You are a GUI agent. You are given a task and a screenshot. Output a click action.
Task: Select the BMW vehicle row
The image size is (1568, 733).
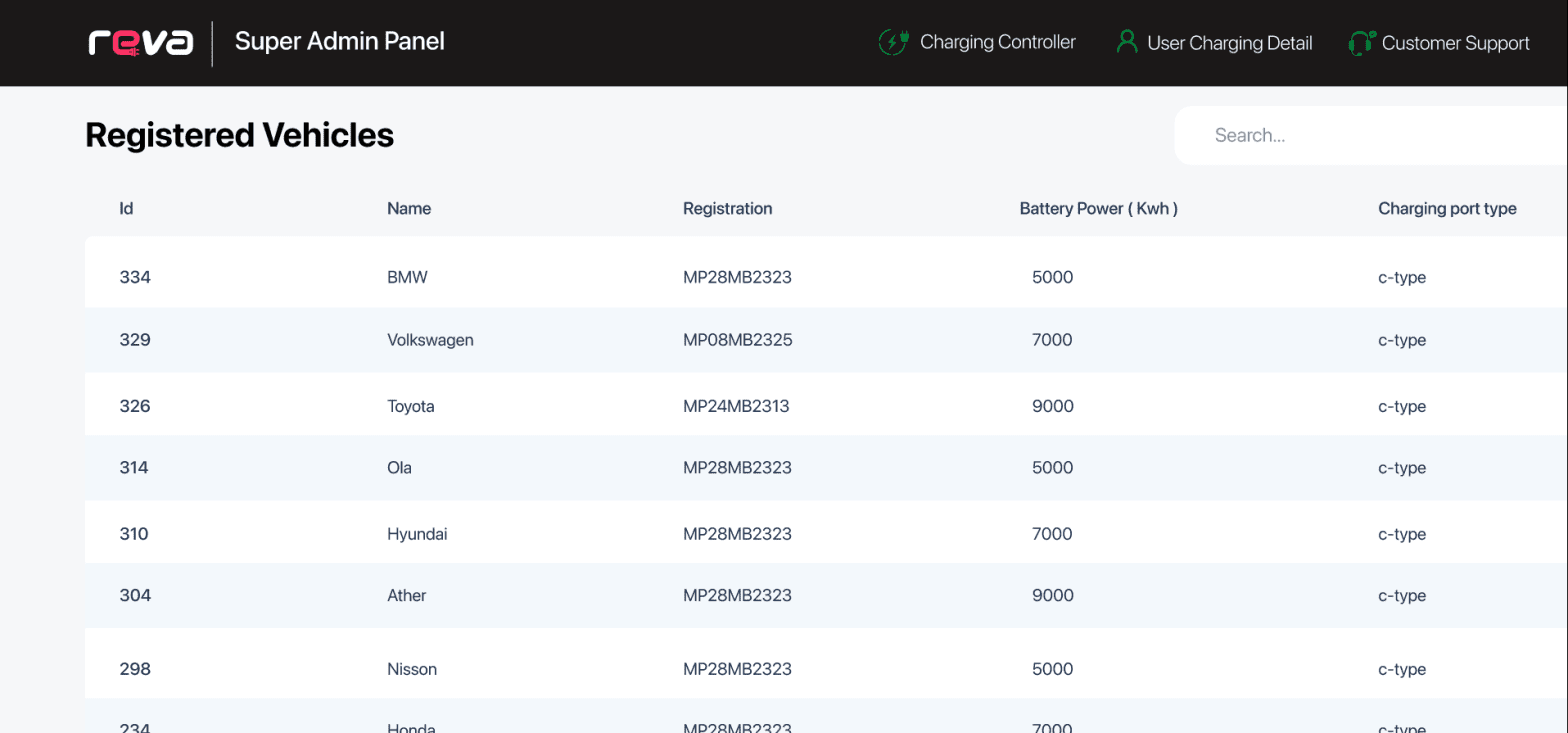407,278
